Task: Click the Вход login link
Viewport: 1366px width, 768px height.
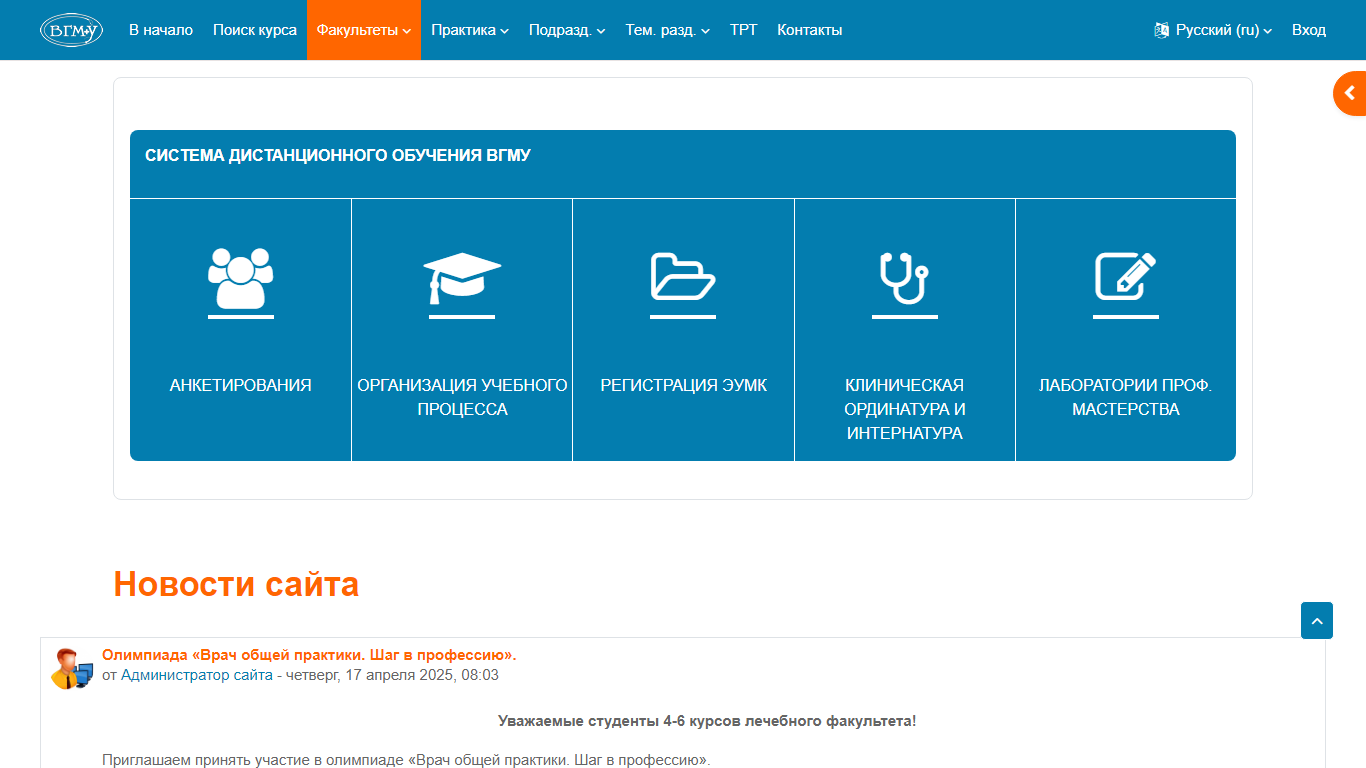Action: pyautogui.click(x=1309, y=30)
